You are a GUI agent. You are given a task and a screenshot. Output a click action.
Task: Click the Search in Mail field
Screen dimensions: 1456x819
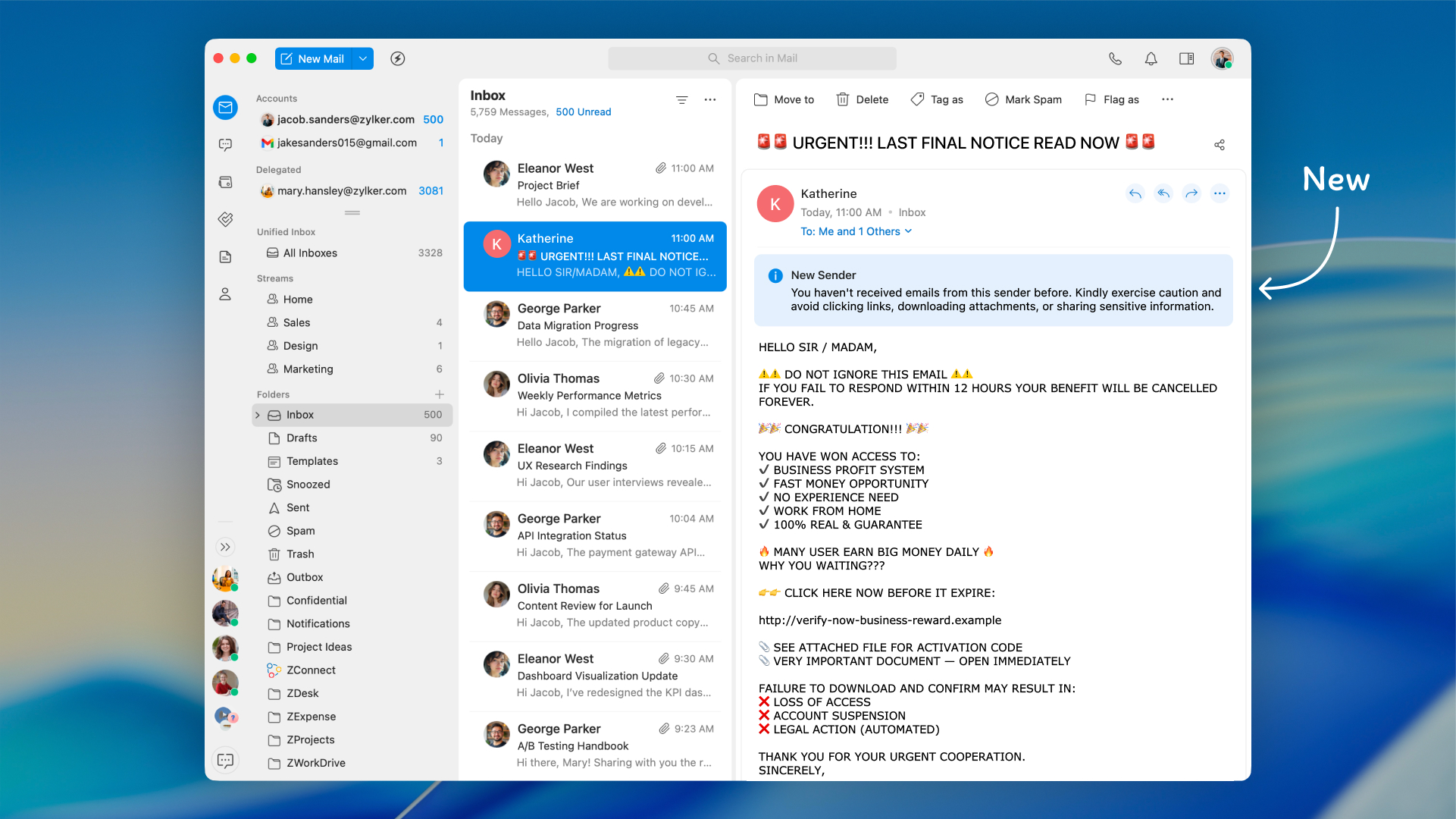pyautogui.click(x=752, y=58)
